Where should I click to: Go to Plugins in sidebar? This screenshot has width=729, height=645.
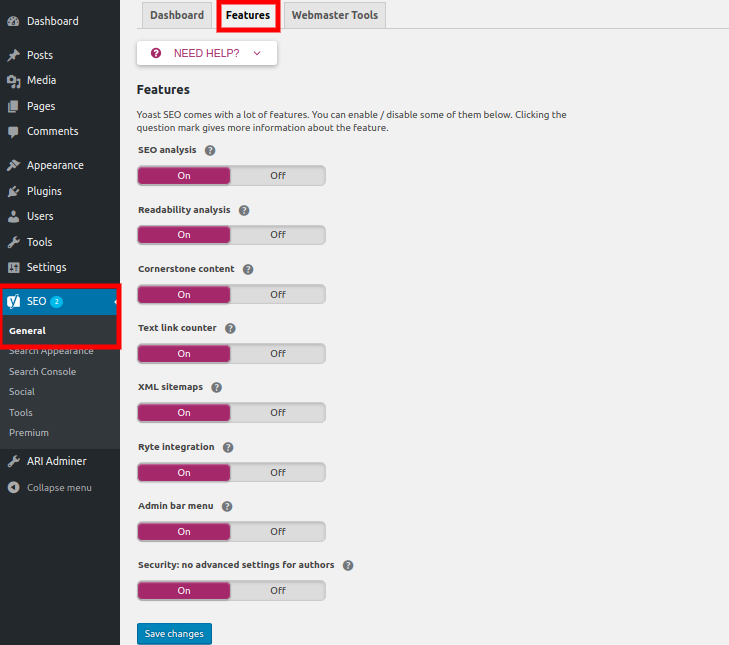click(44, 191)
